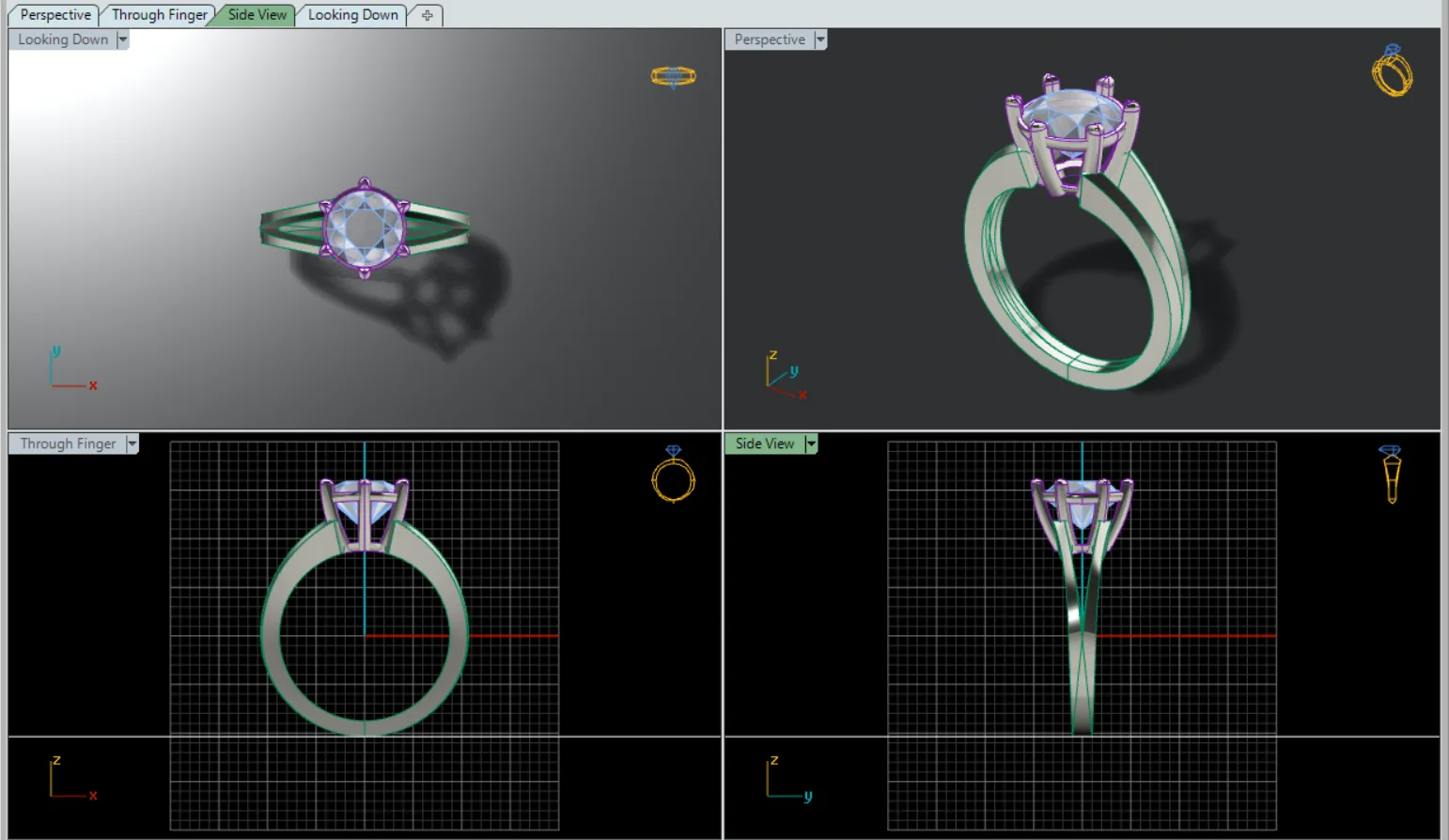Click the XY axis indicator in Looking Down view
Screen dimensions: 1449x840
(73, 367)
